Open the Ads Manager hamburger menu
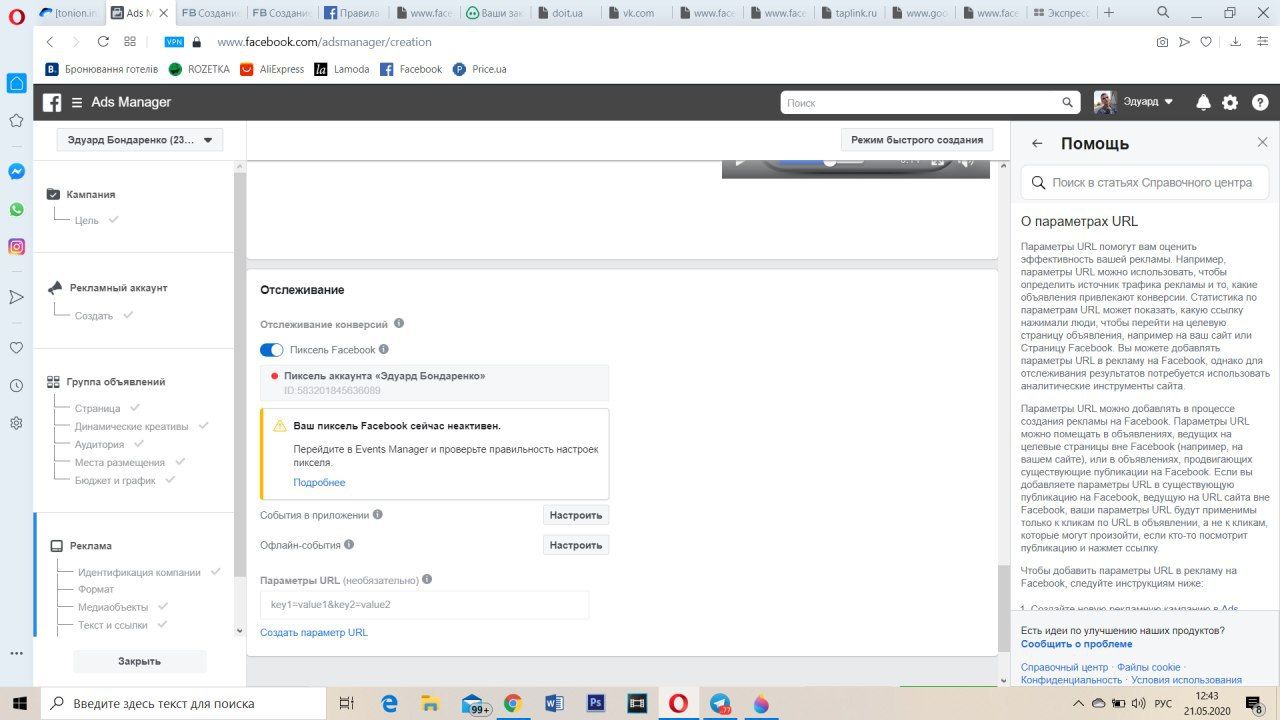The width and height of the screenshot is (1280, 720). point(77,102)
